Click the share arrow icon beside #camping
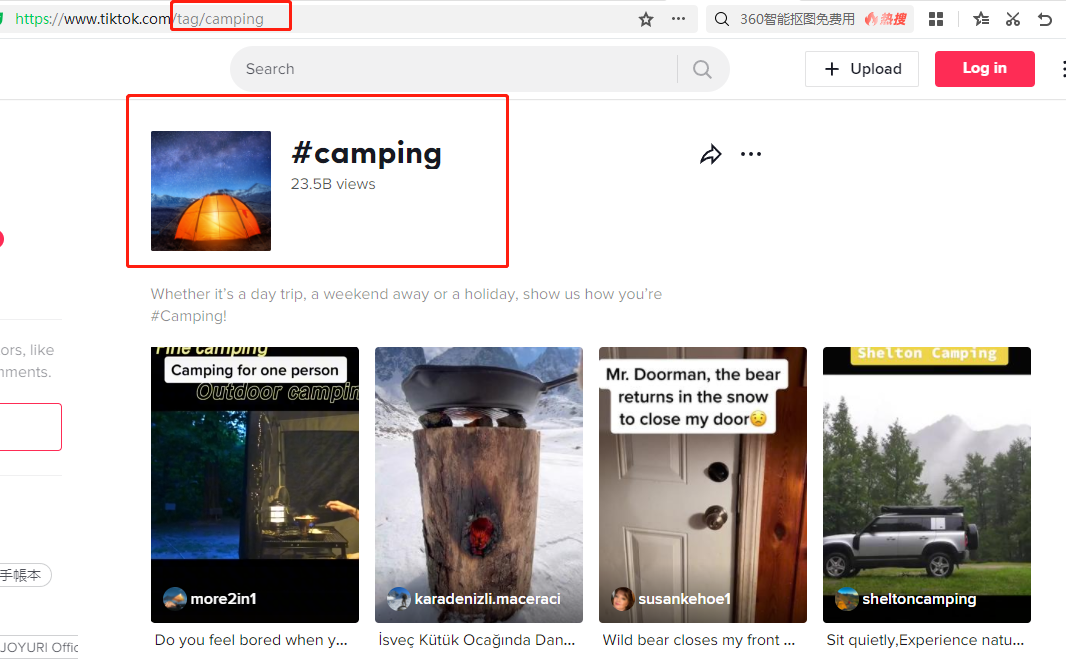This screenshot has height=666, width=1066. pos(710,154)
